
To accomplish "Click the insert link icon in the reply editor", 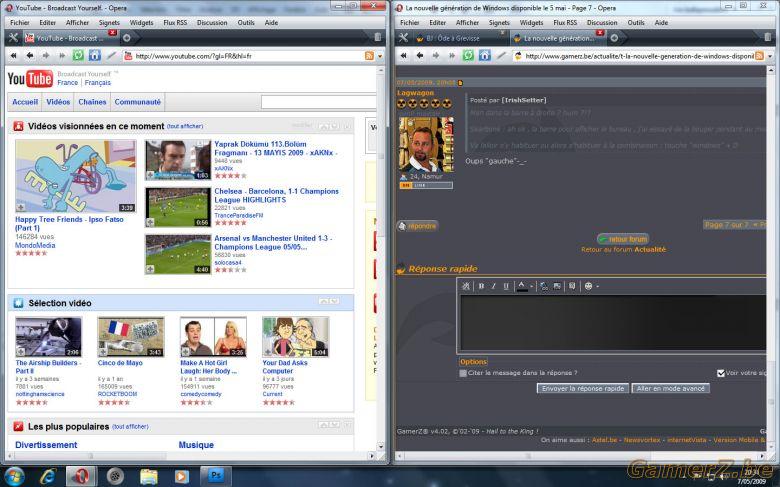I will pyautogui.click(x=544, y=286).
